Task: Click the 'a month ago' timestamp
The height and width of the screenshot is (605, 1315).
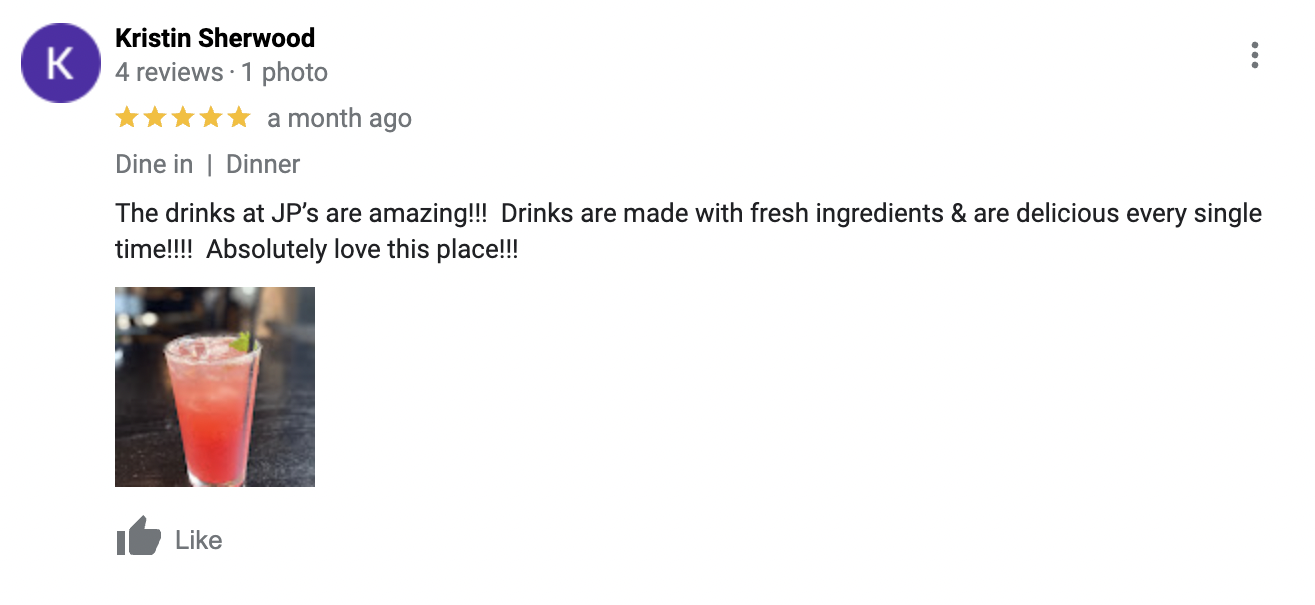Action: click(339, 118)
